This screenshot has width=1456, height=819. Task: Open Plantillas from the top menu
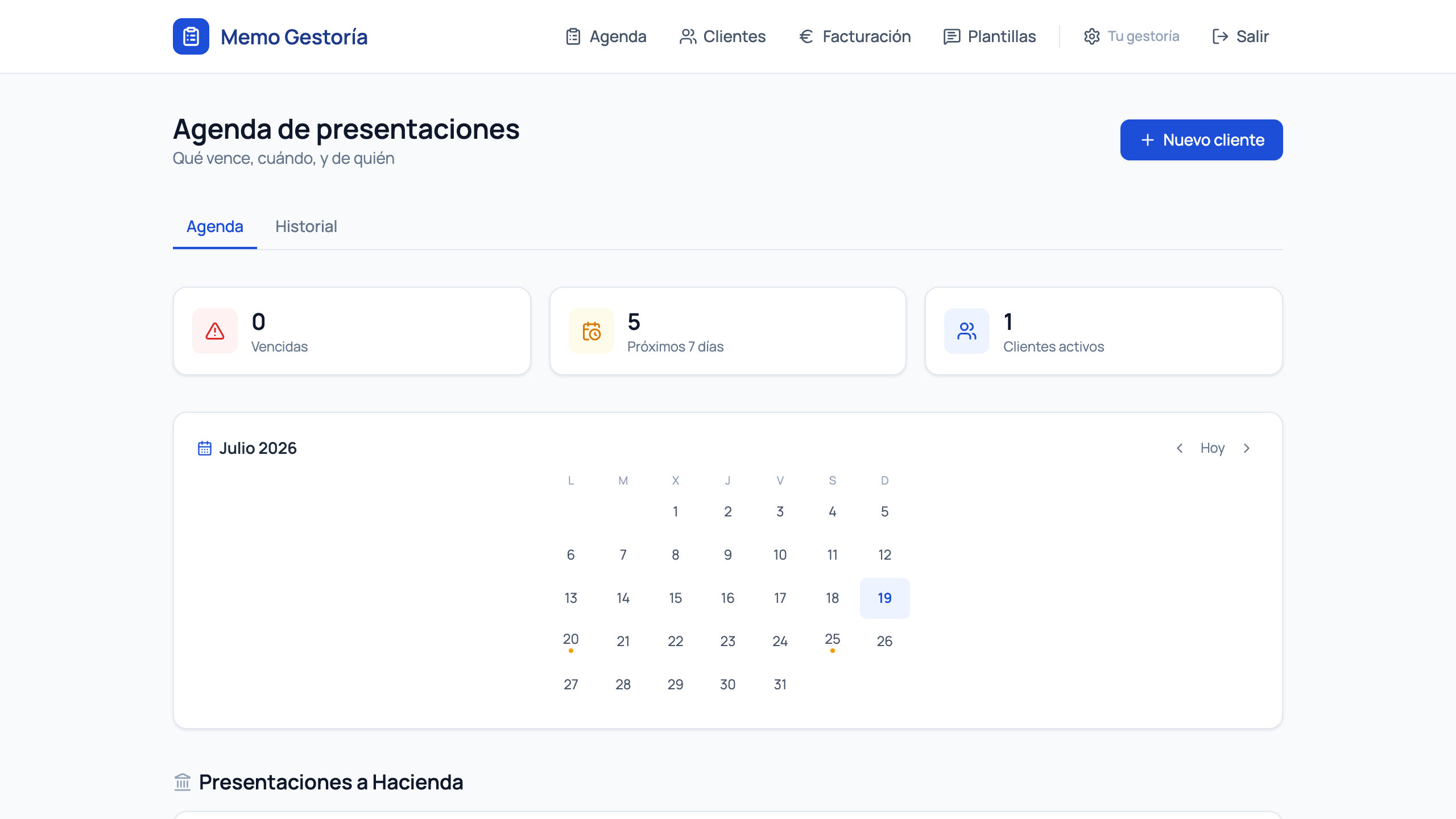[x=990, y=36]
